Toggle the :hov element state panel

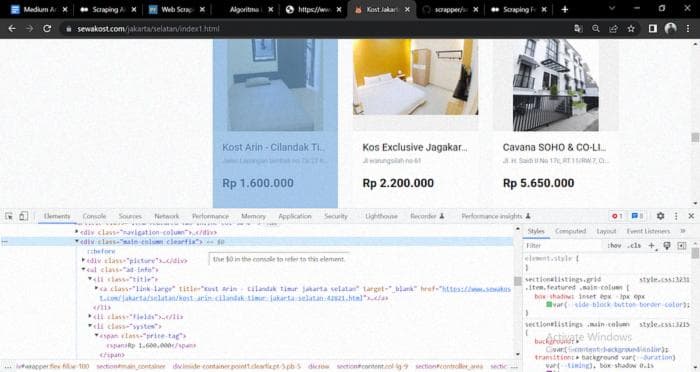pos(614,246)
